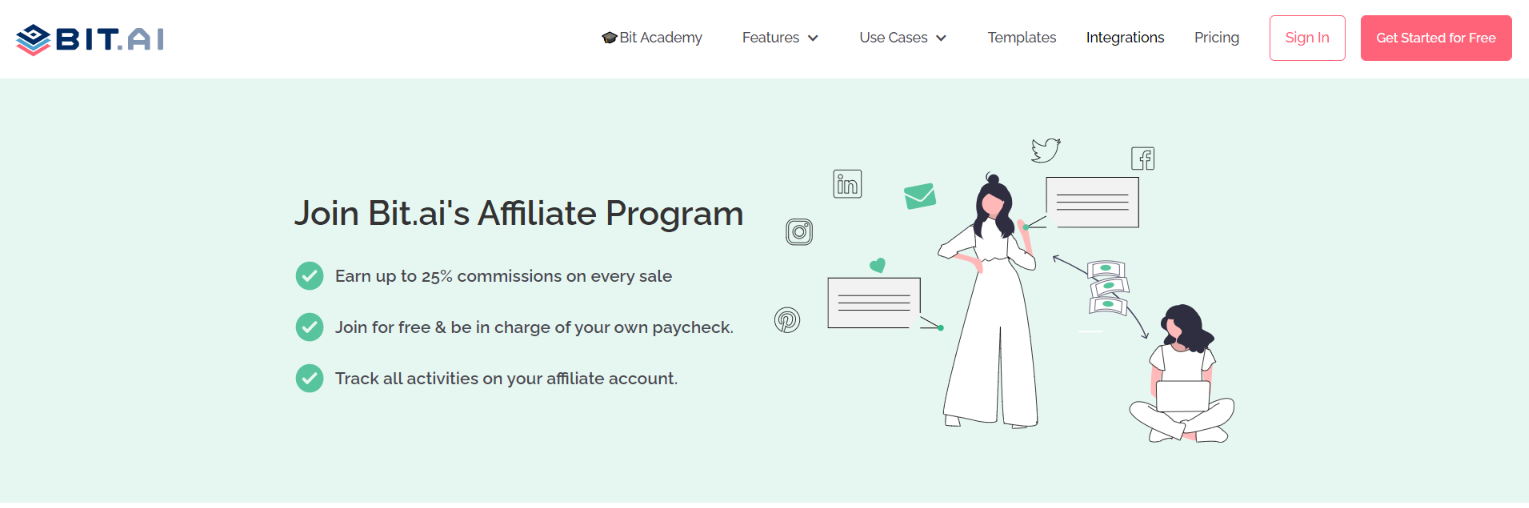
Task: Click the Bit.ai logo
Action: point(90,39)
